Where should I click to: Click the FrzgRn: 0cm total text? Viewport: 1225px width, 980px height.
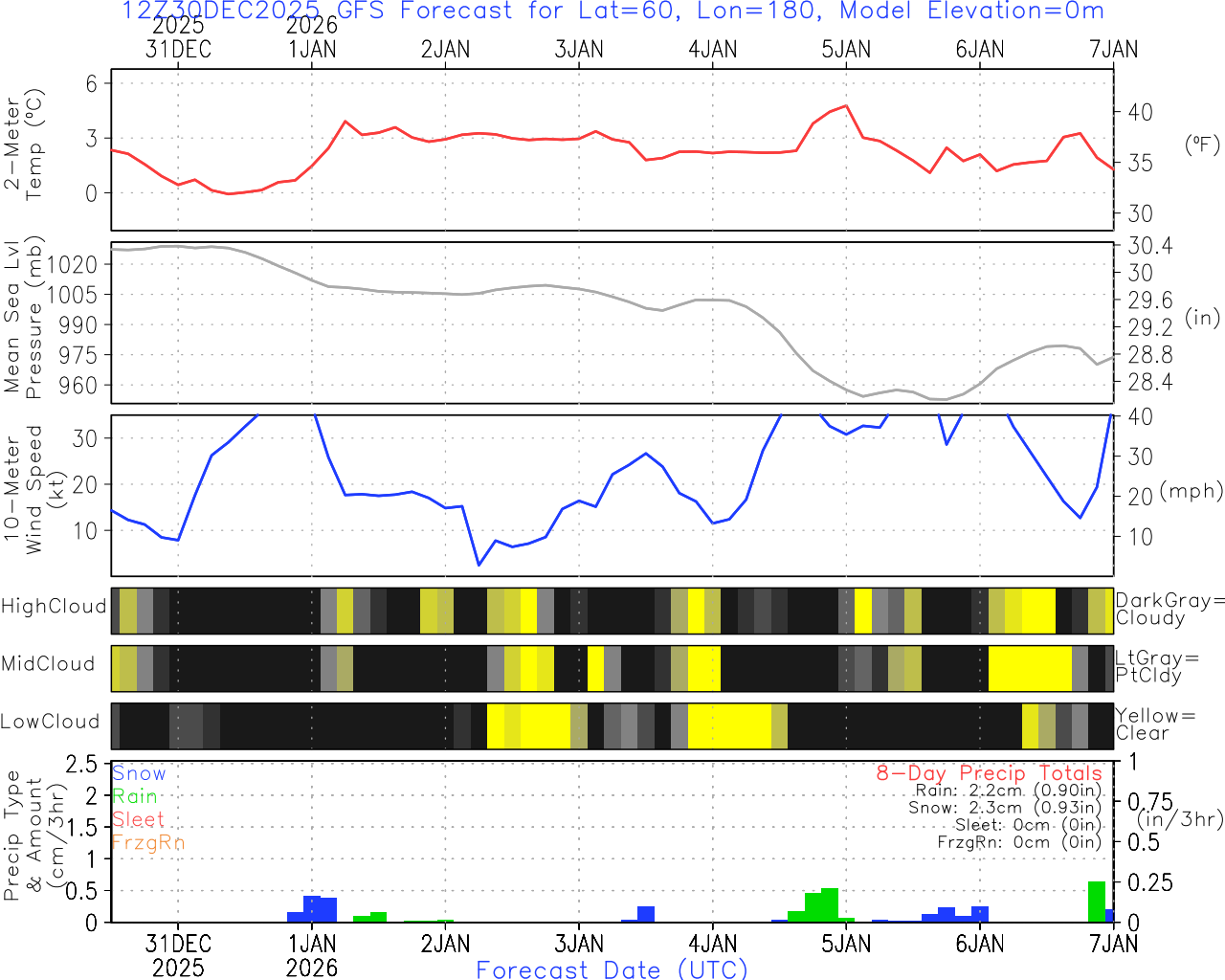click(1019, 842)
